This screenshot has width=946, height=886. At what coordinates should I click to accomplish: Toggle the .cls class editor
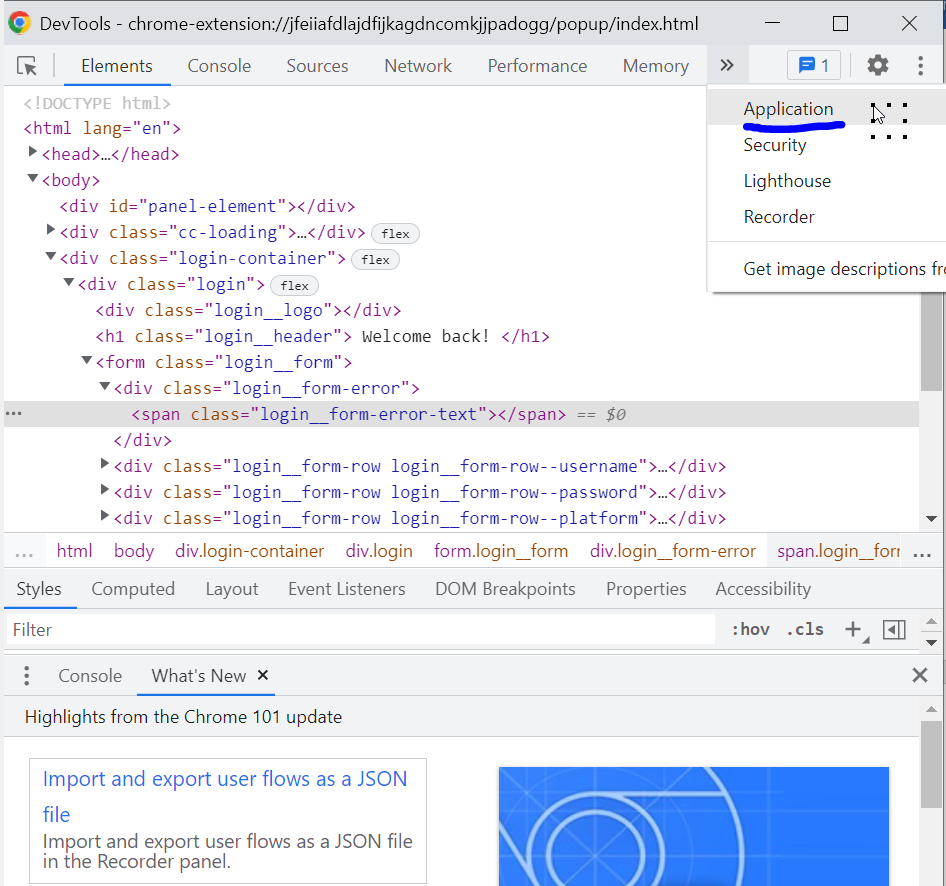tap(805, 630)
